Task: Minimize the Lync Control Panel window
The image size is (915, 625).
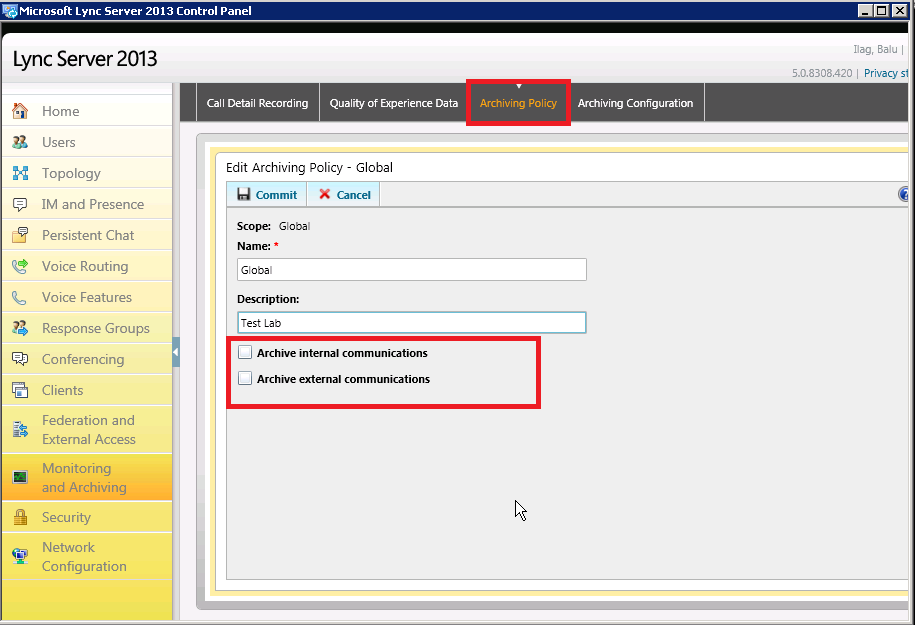Action: (866, 11)
